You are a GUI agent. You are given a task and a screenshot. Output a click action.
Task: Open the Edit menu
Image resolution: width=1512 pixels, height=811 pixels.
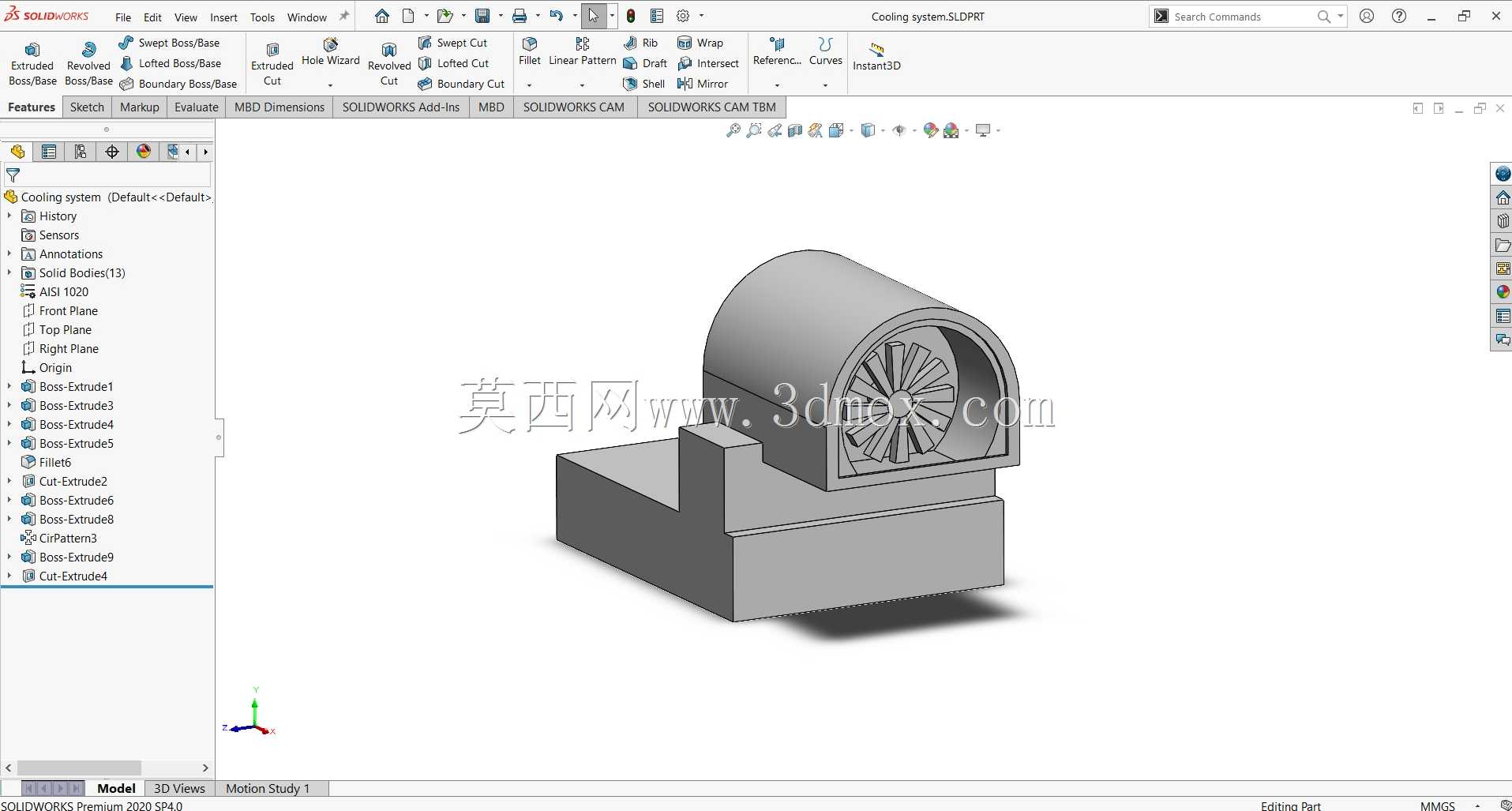pyautogui.click(x=152, y=17)
